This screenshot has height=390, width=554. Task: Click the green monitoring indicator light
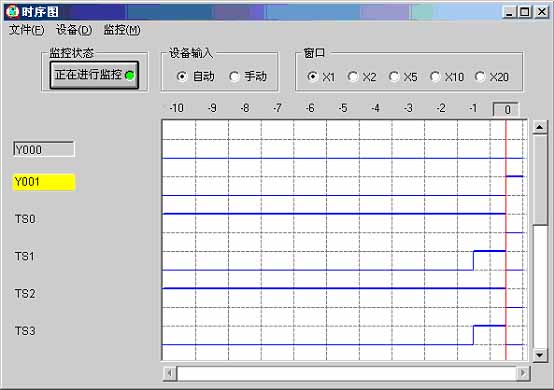click(130, 75)
